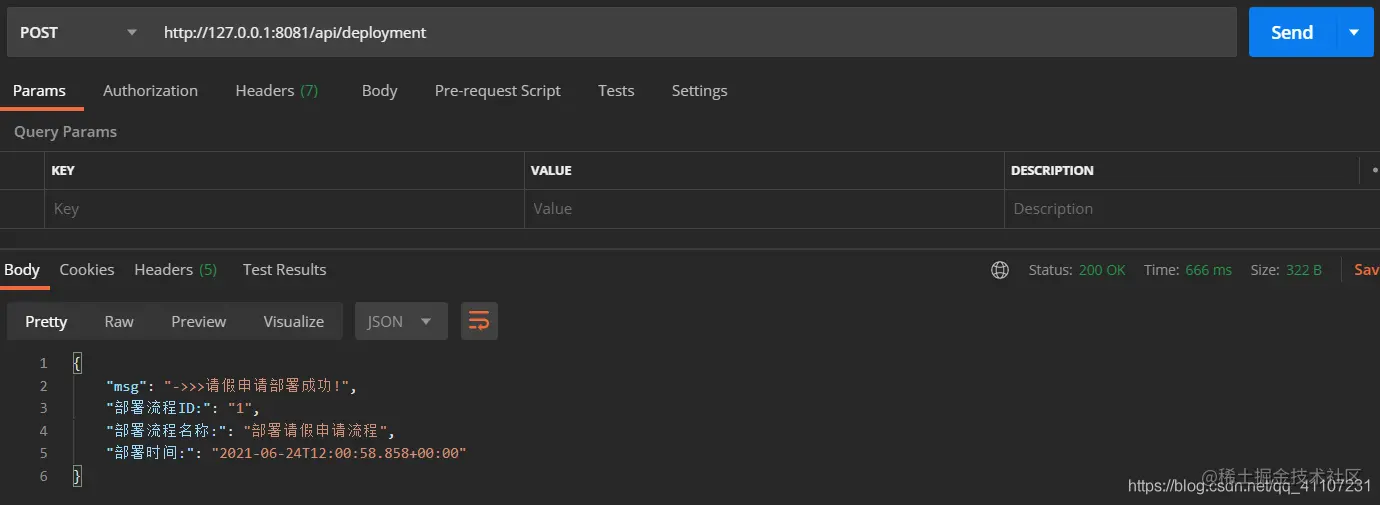Open the request Body tab
The image size is (1380, 505).
click(x=380, y=90)
